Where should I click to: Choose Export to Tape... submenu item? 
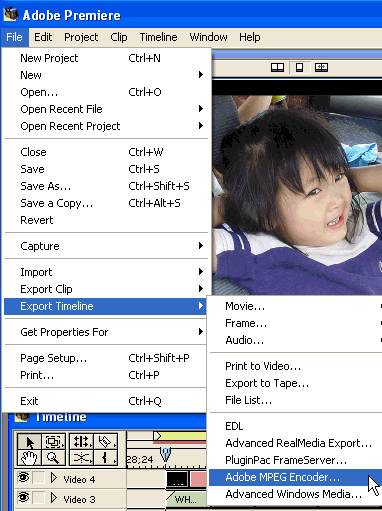[x=295, y=383]
